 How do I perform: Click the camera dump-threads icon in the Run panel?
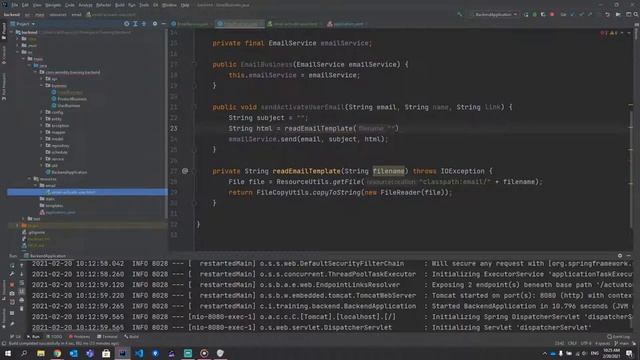(x=12, y=293)
